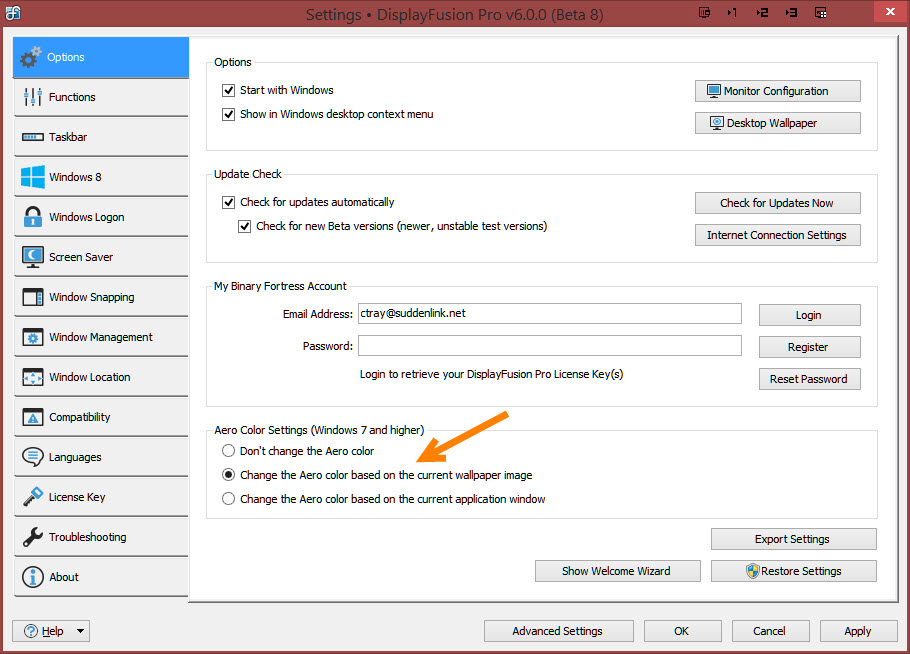910x654 pixels.
Task: Click the first DisplayFusion title bar monitor icon
Action: [704, 13]
